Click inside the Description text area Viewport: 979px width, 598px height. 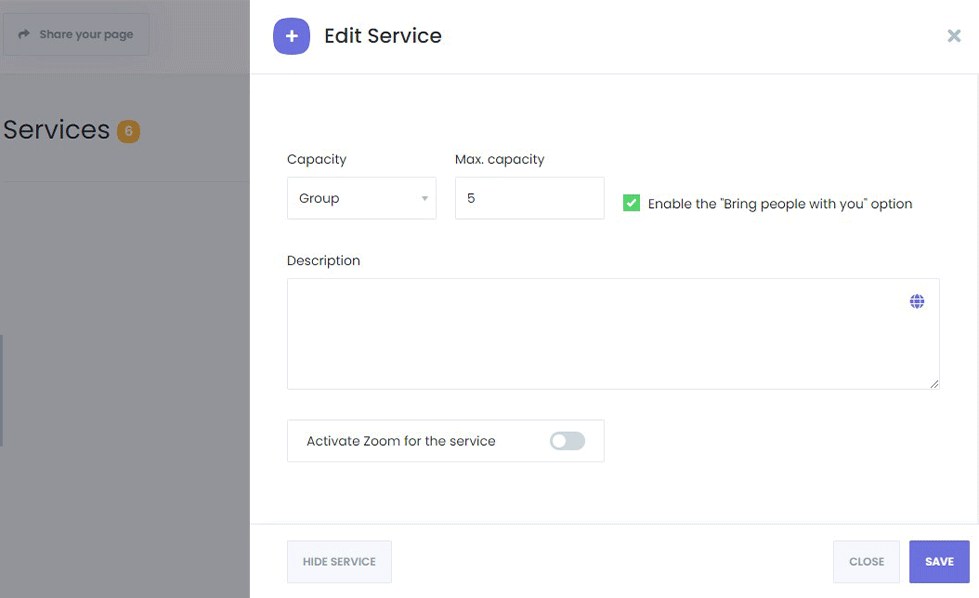point(600,333)
